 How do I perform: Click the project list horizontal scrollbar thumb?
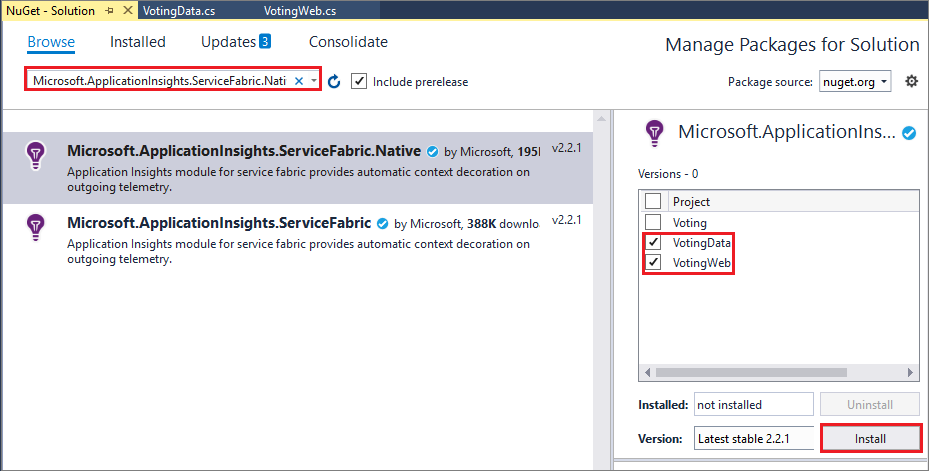pos(751,373)
